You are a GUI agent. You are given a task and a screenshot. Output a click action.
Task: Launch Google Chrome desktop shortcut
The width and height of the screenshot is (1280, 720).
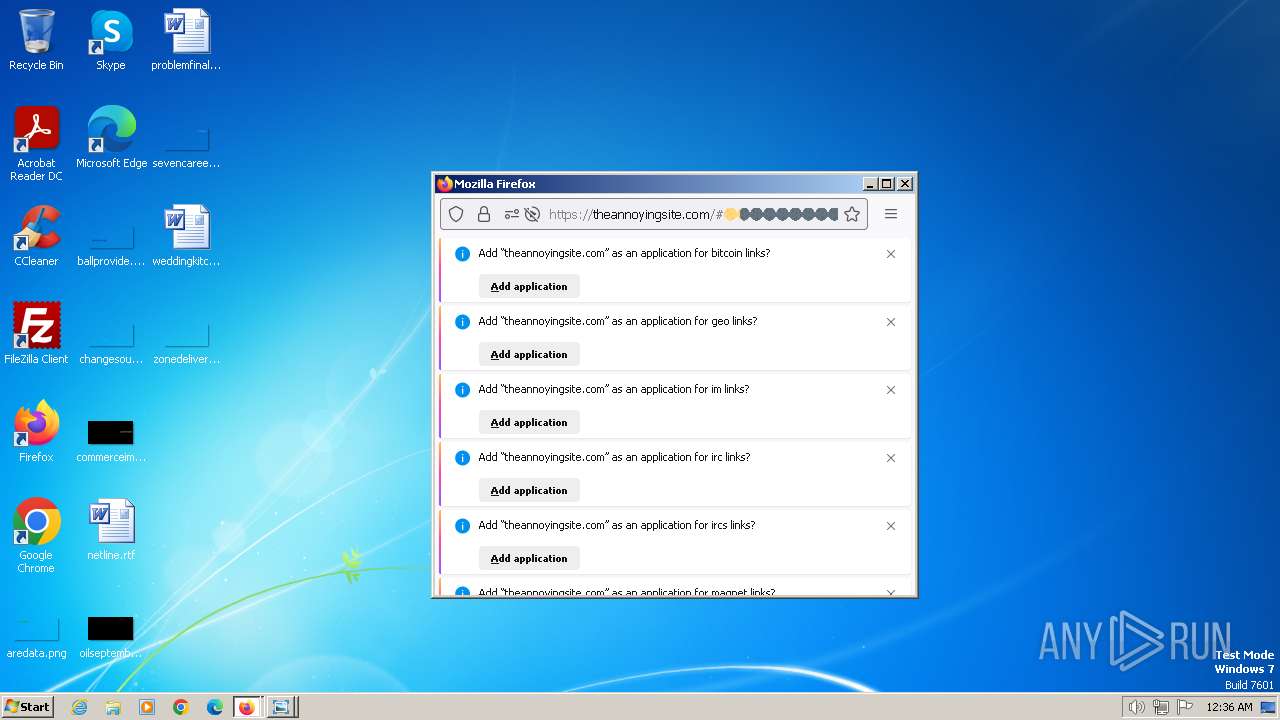pos(36,536)
